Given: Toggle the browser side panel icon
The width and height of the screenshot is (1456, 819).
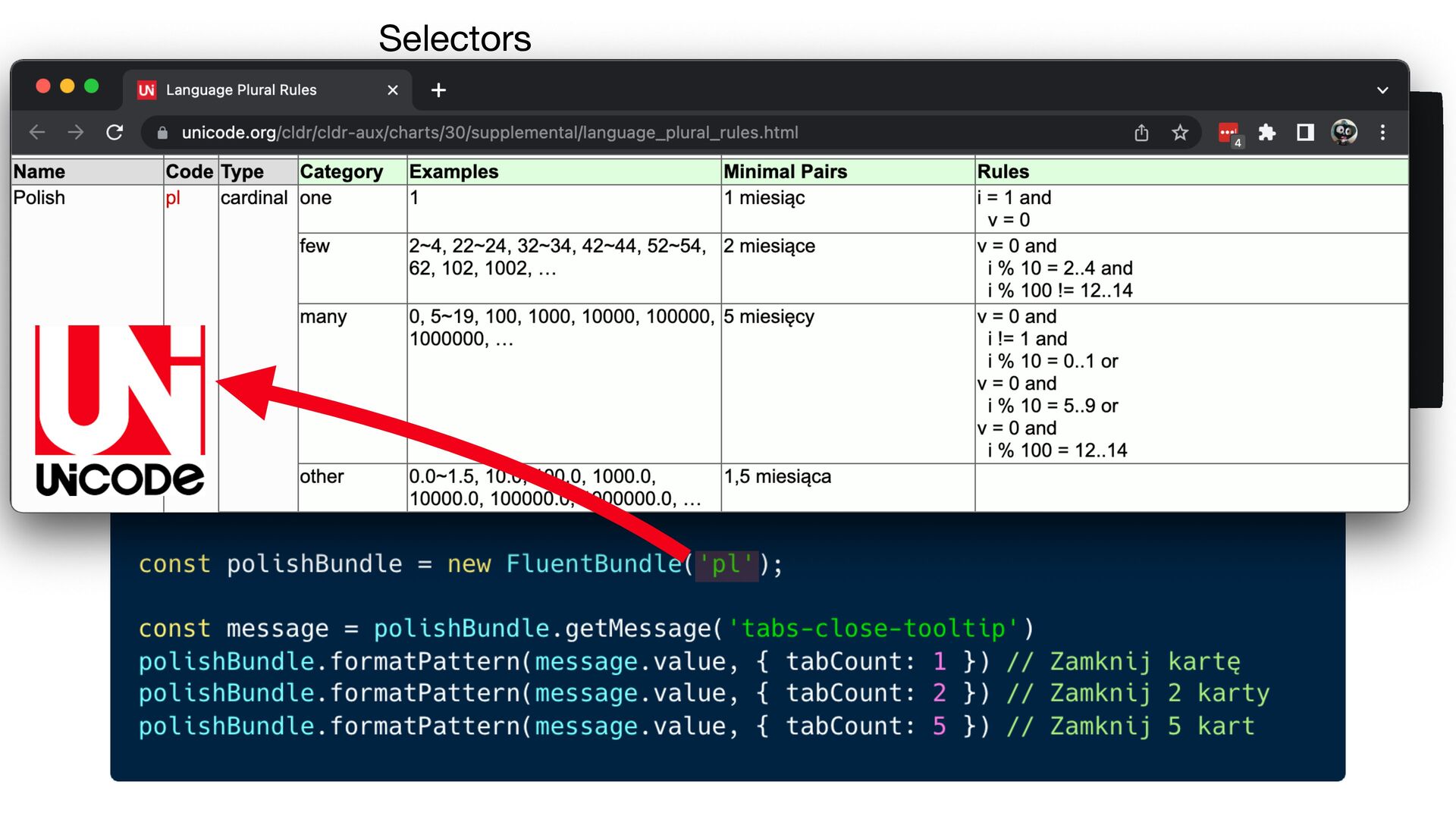Looking at the screenshot, I should coord(1305,133).
